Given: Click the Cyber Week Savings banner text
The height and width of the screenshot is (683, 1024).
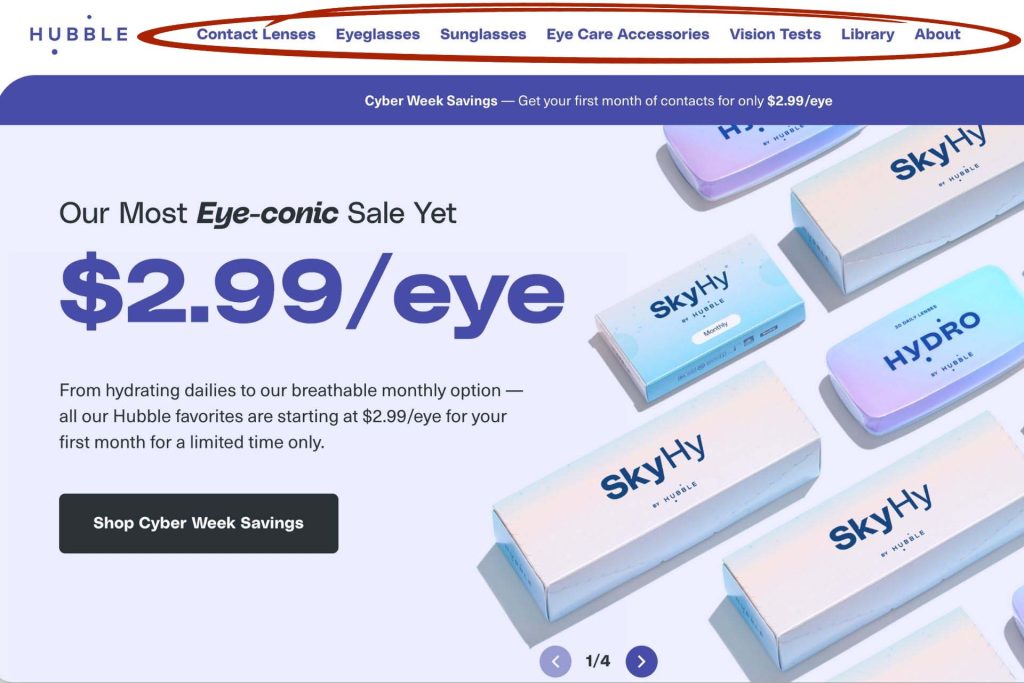Looking at the screenshot, I should coord(431,101).
